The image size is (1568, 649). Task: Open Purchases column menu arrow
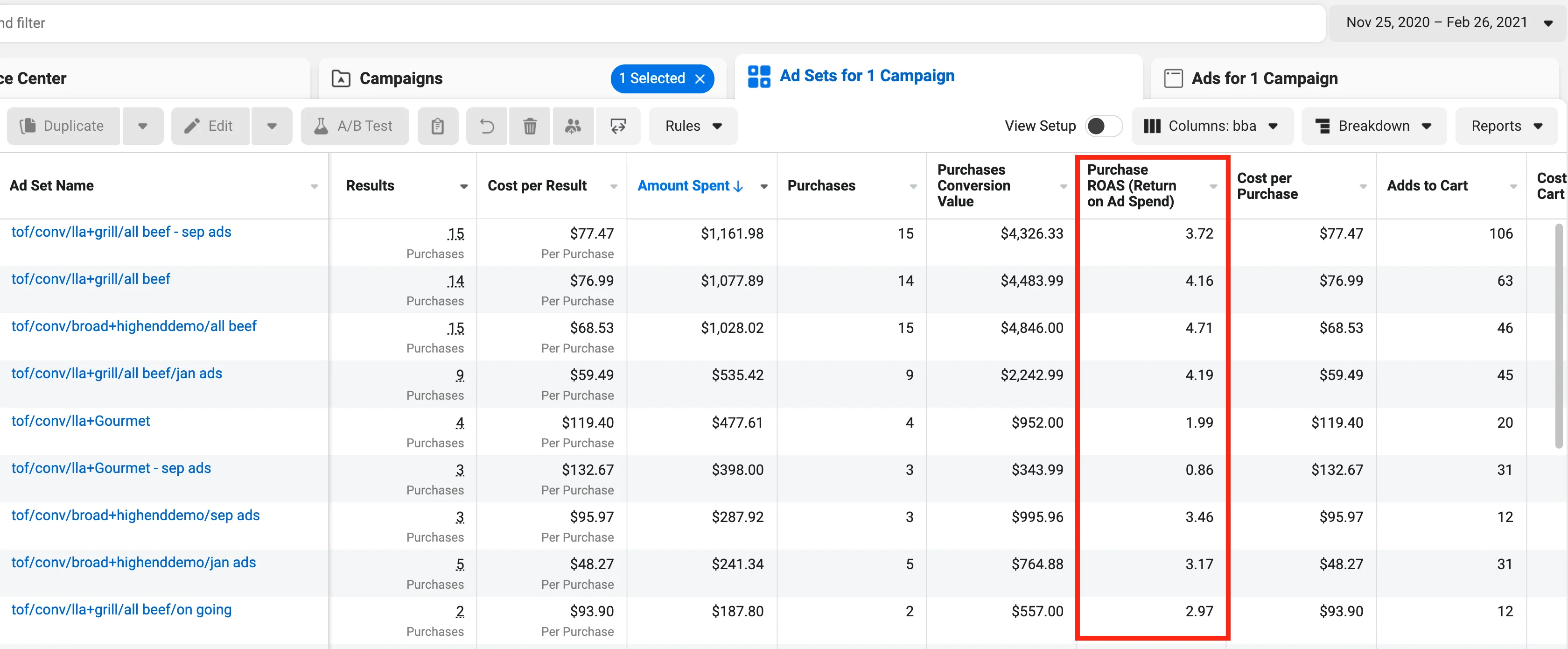(914, 186)
